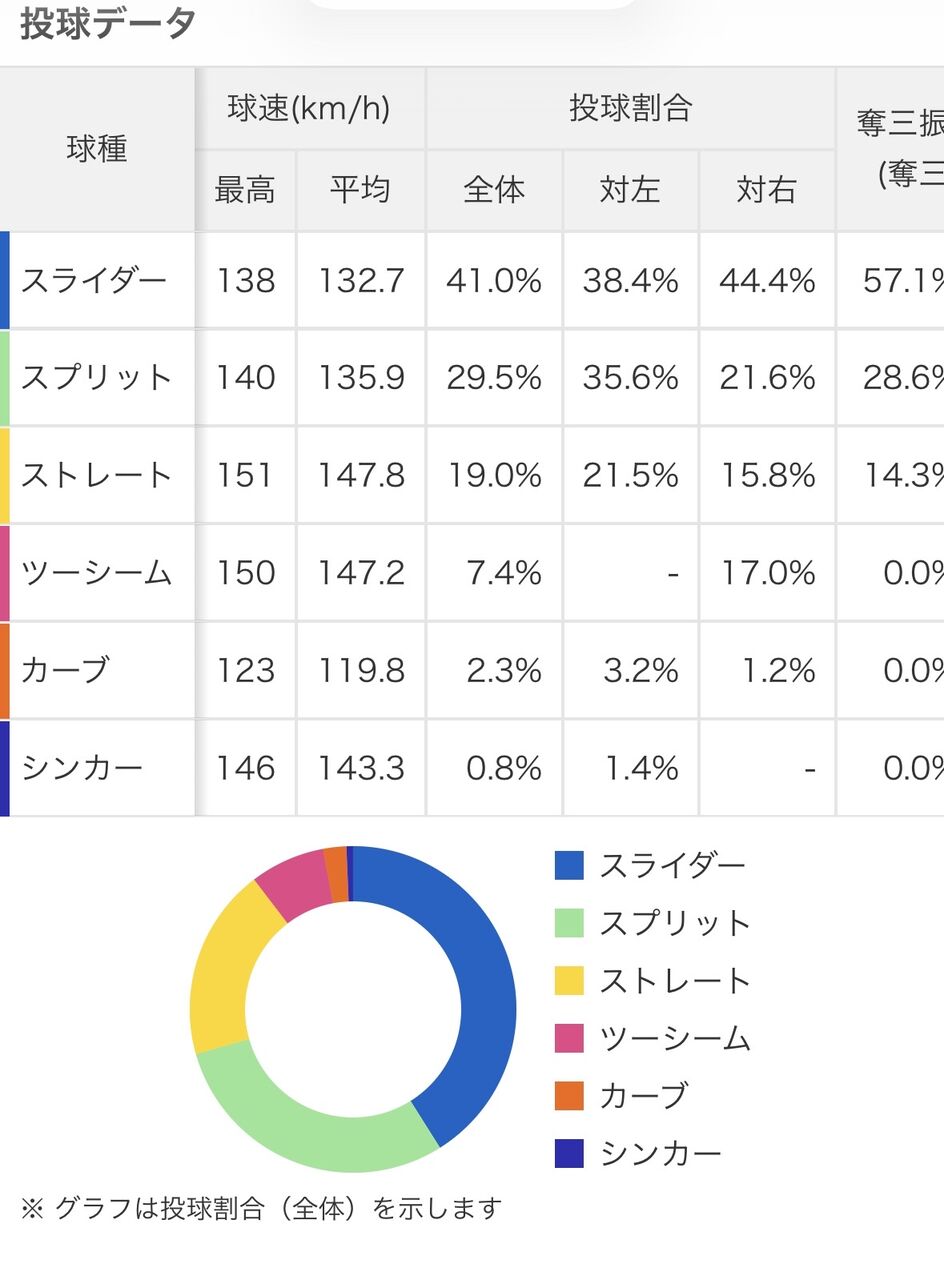944x1280 pixels.
Task: Select the ツーシーム row label
Action: pyautogui.click(x=96, y=573)
